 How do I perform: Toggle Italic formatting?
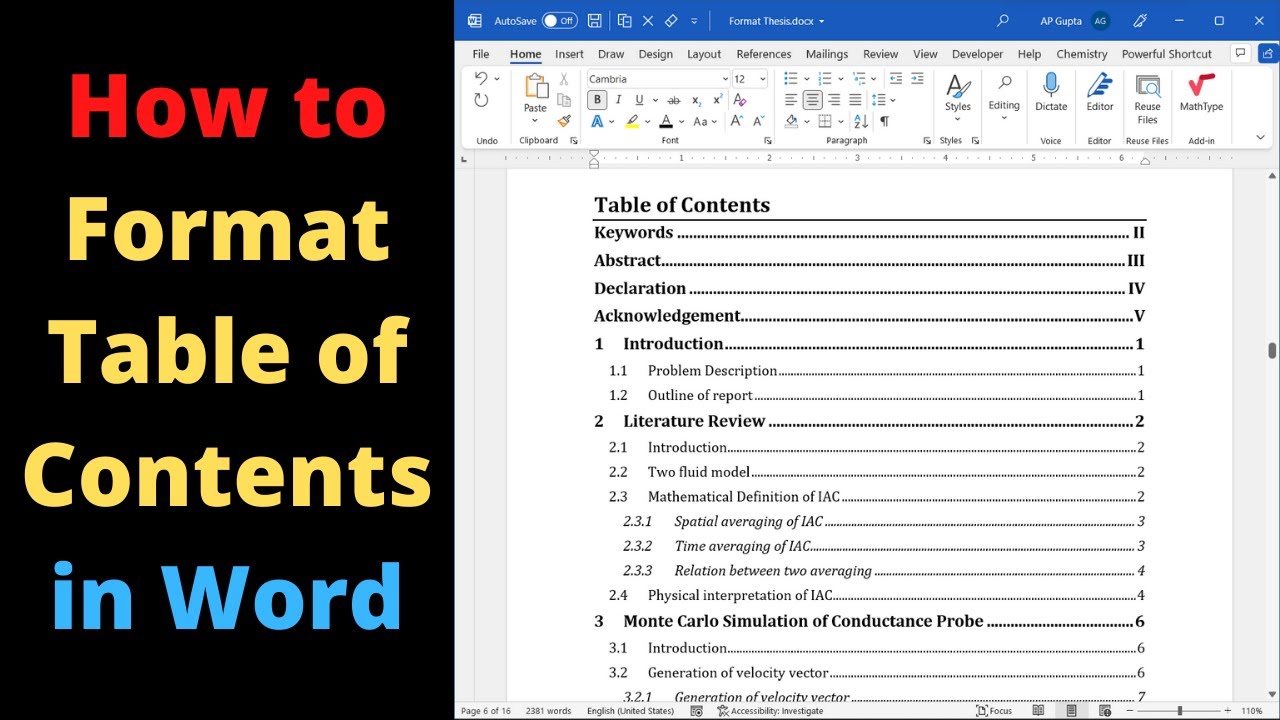point(618,100)
